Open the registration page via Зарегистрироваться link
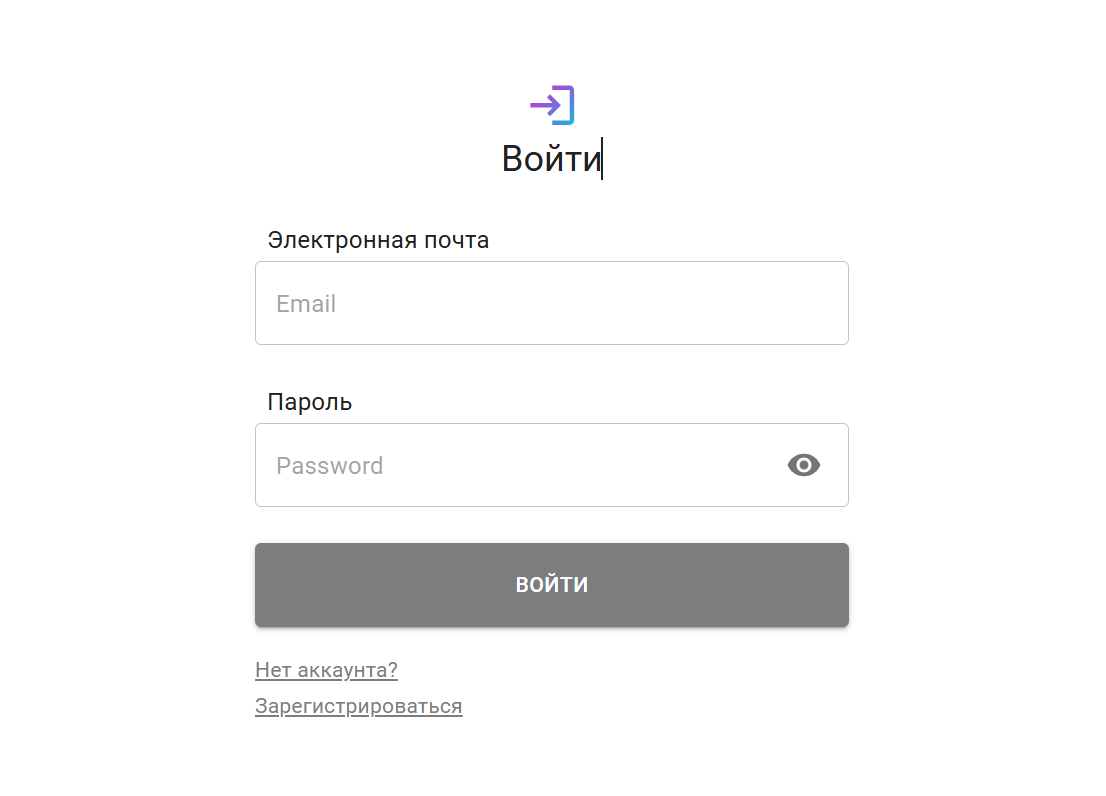 coord(358,705)
